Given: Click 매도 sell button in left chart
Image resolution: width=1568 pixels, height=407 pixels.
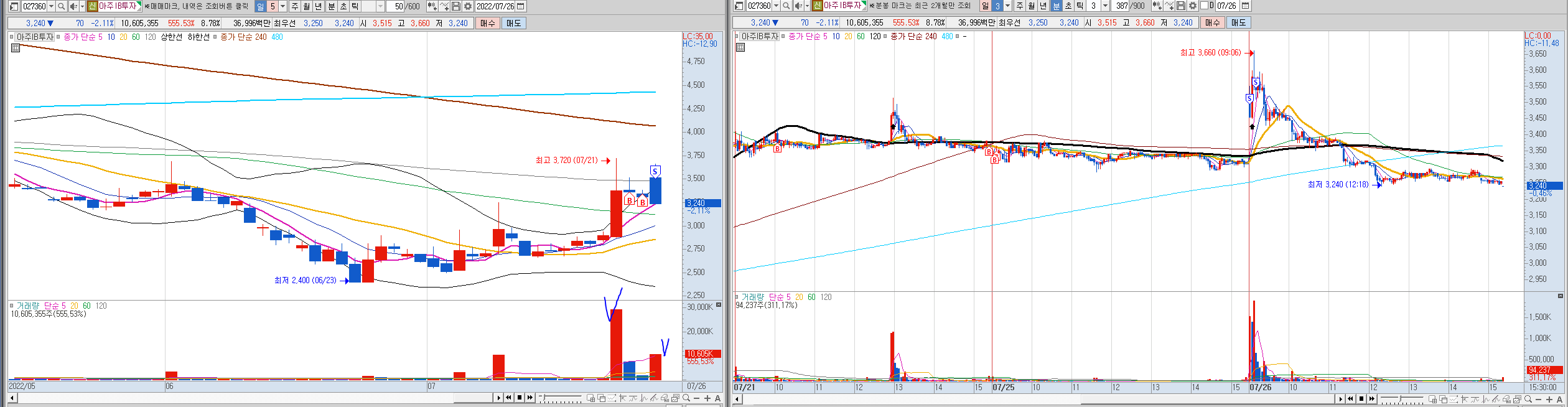Looking at the screenshot, I should 513,23.
